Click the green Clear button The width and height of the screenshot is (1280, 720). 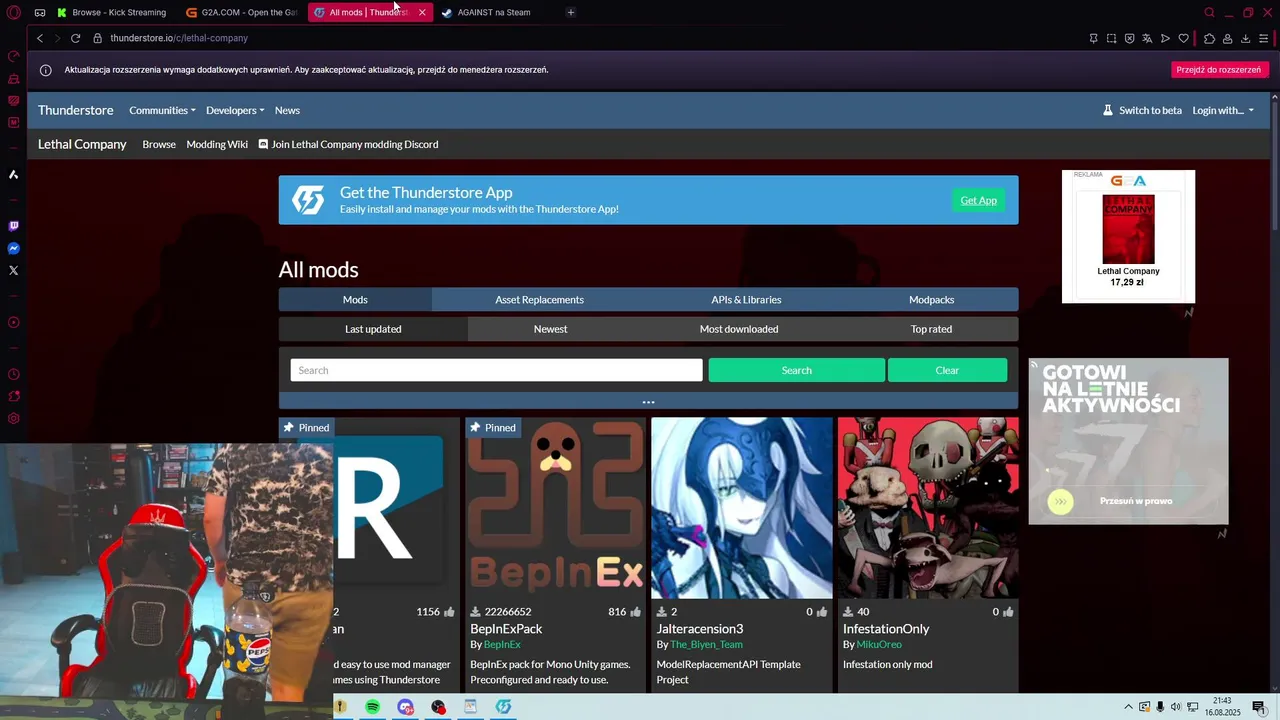[x=947, y=370]
